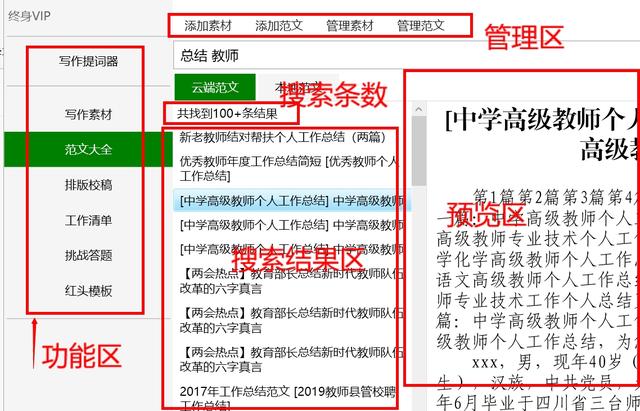
Task: Select 红头模板 in the sidebar
Action: pyautogui.click(x=87, y=291)
